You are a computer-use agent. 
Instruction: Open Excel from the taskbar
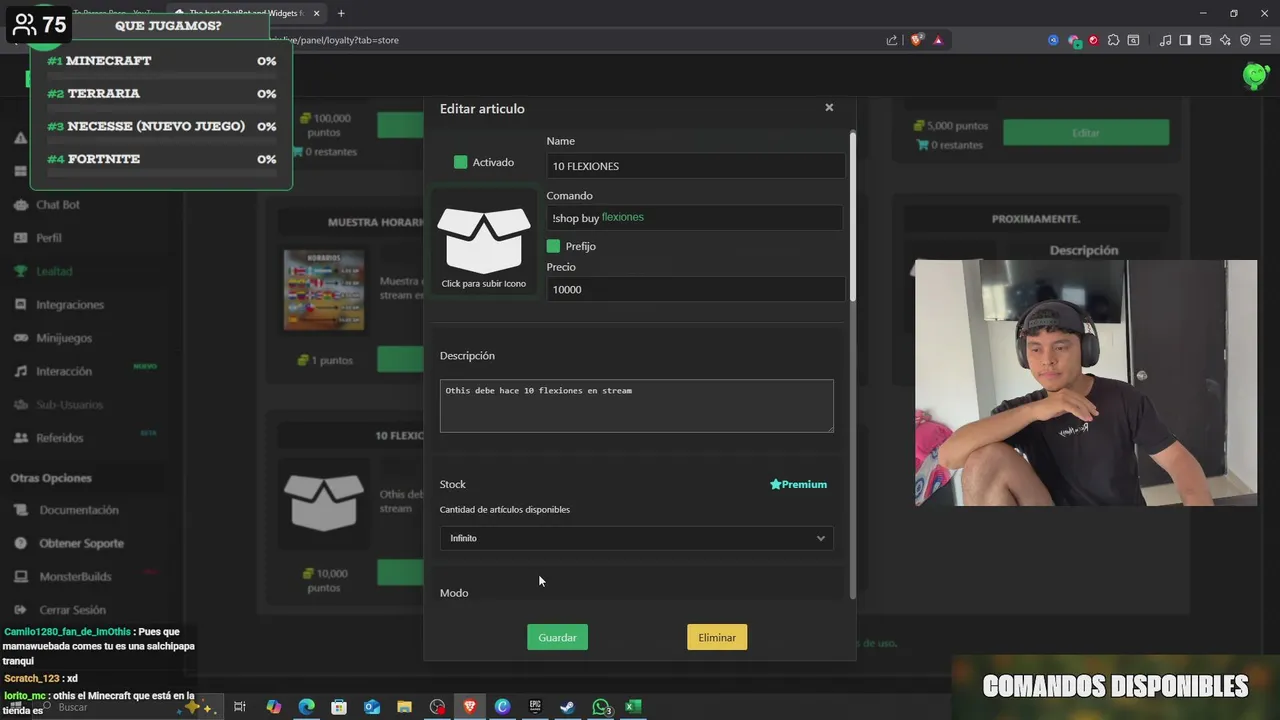[x=633, y=707]
